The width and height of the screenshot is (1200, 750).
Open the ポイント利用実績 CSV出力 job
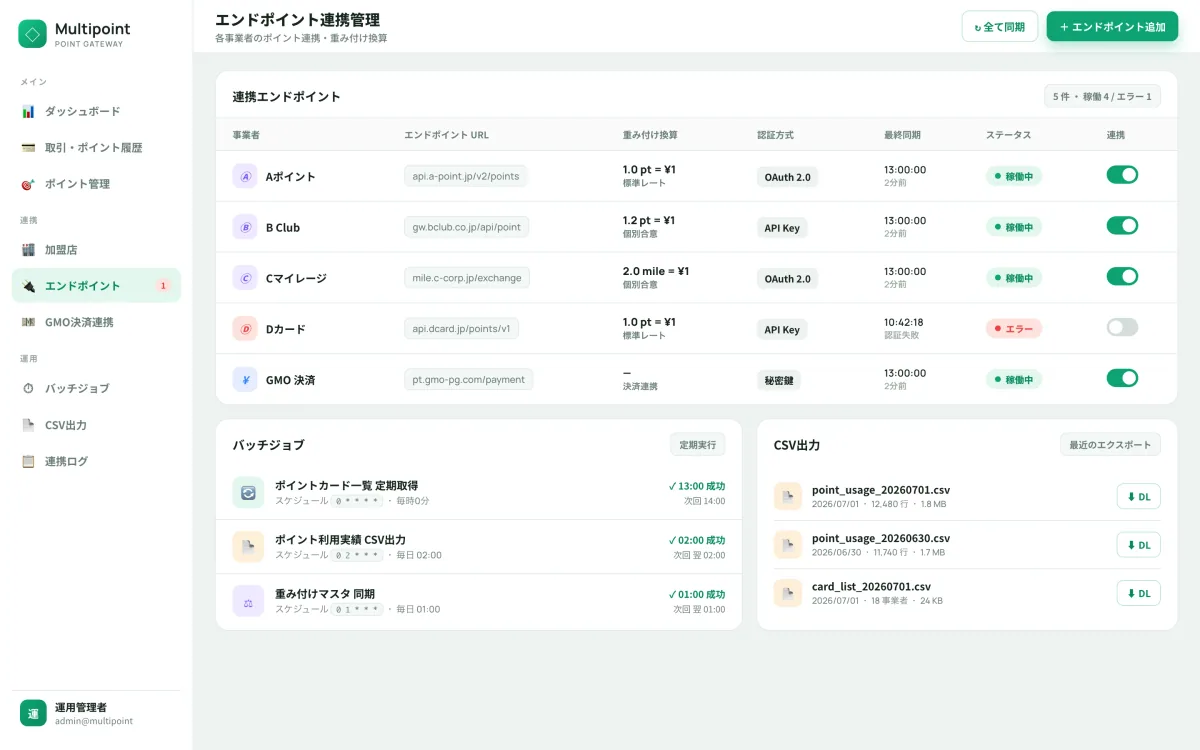coord(479,547)
